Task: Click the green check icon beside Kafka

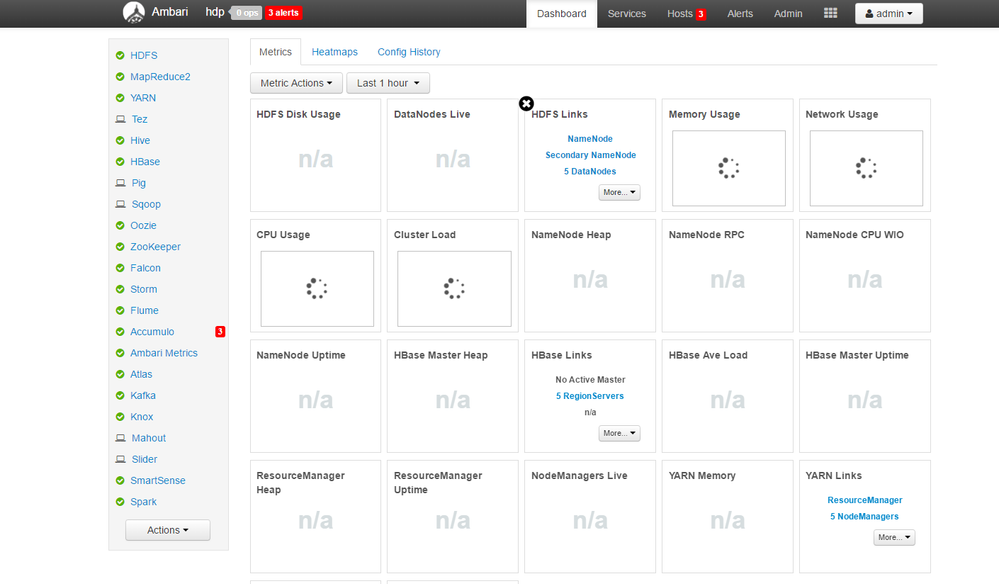Action: pos(120,395)
